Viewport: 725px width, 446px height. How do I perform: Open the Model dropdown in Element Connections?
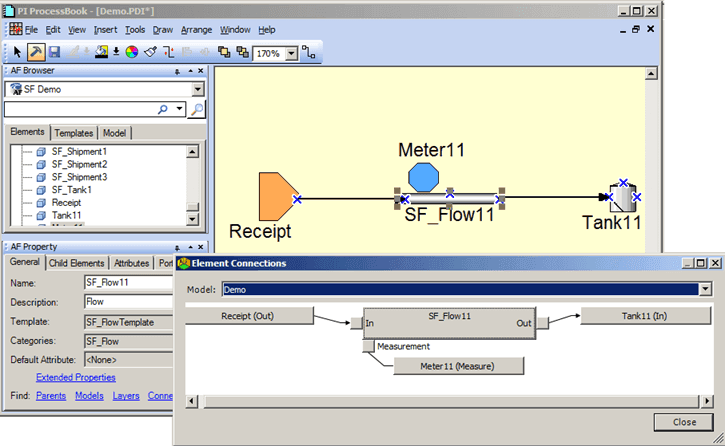tap(705, 289)
